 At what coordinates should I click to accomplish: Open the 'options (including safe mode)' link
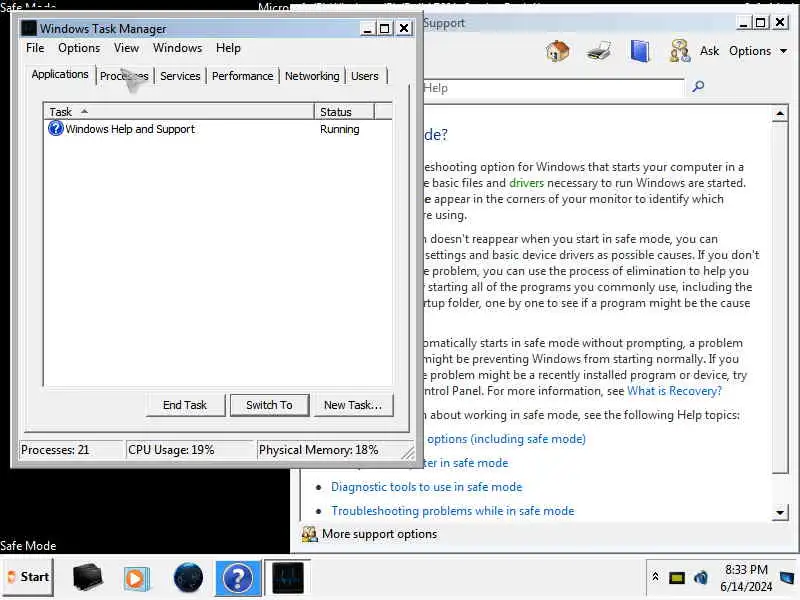(506, 439)
